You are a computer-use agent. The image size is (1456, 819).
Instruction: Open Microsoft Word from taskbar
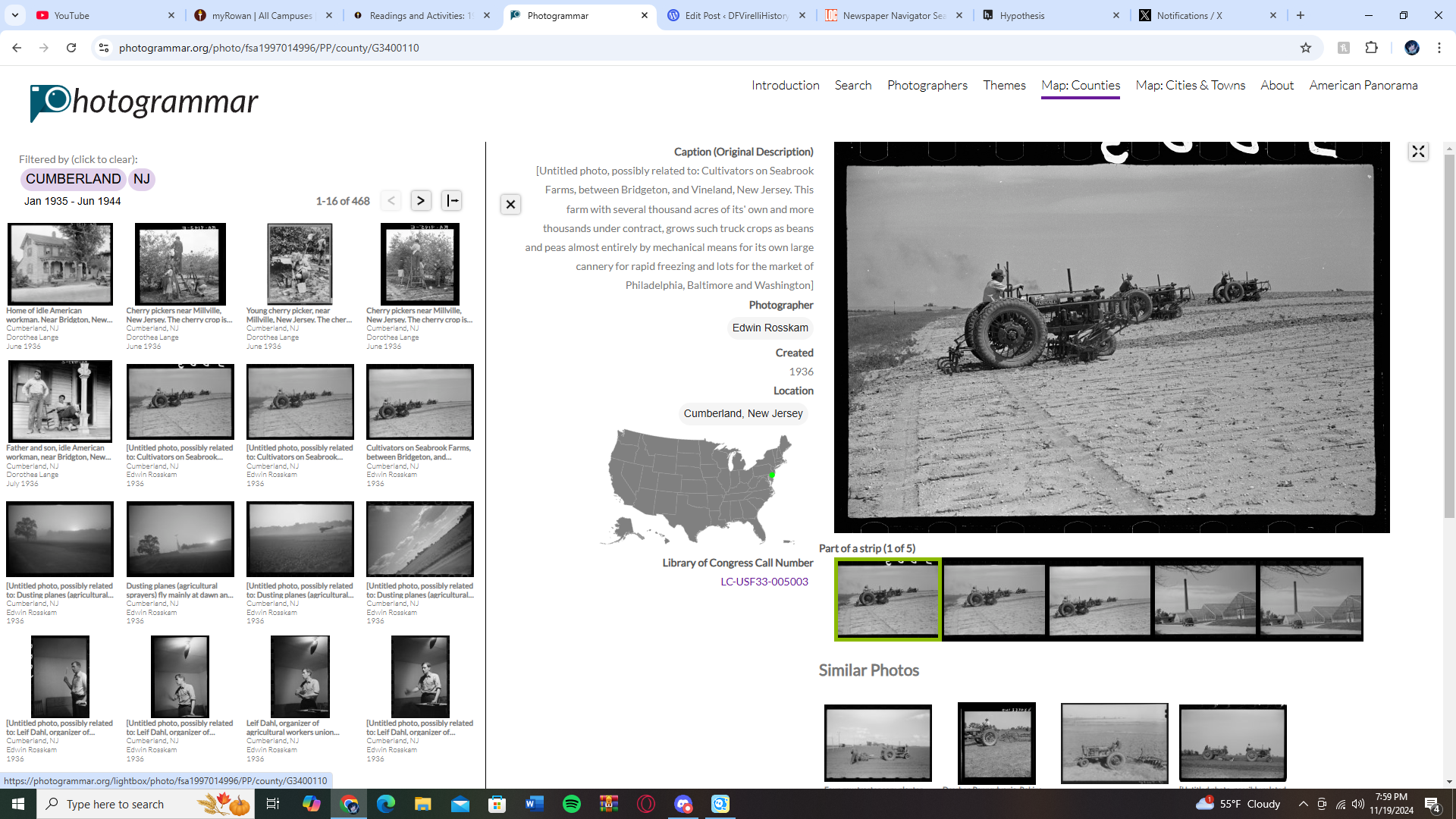535,804
